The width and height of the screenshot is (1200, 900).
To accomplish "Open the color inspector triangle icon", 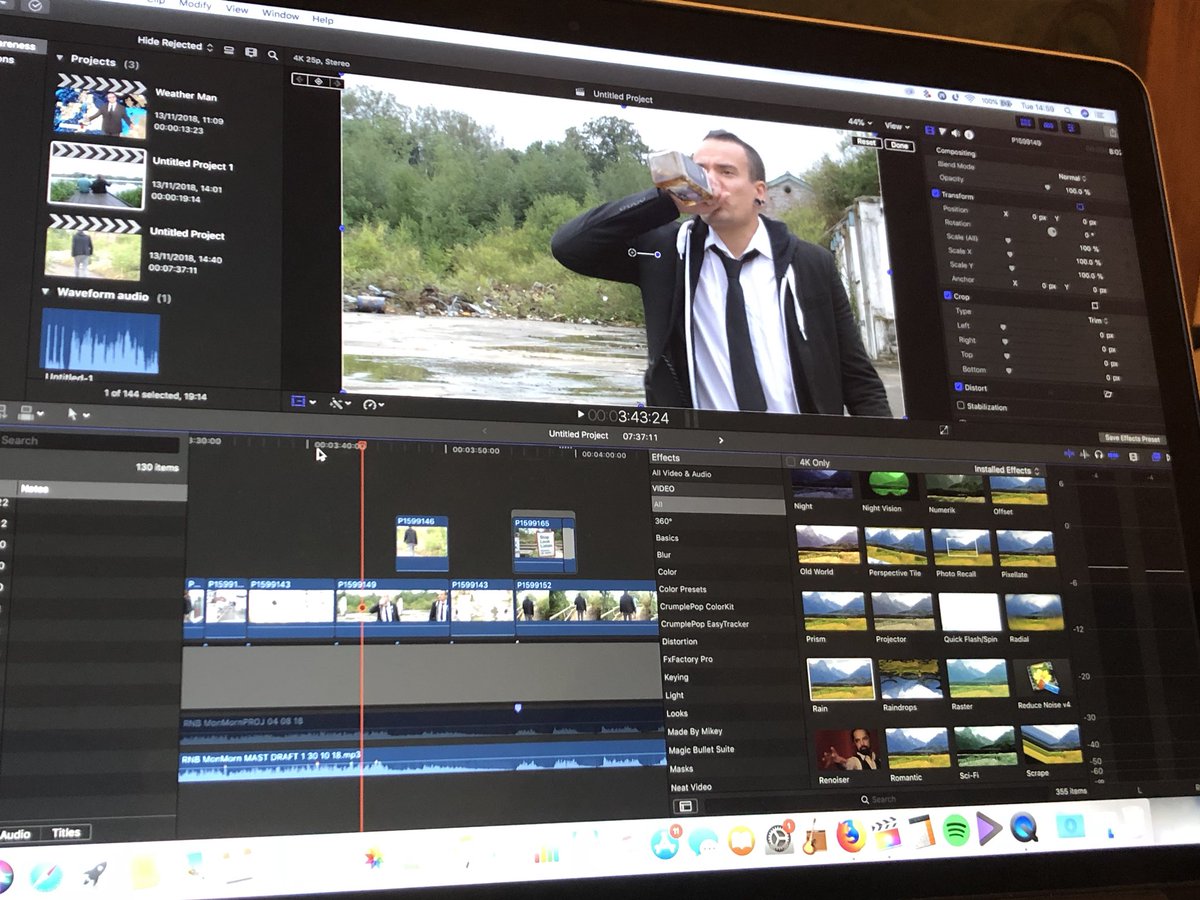I will pyautogui.click(x=943, y=132).
